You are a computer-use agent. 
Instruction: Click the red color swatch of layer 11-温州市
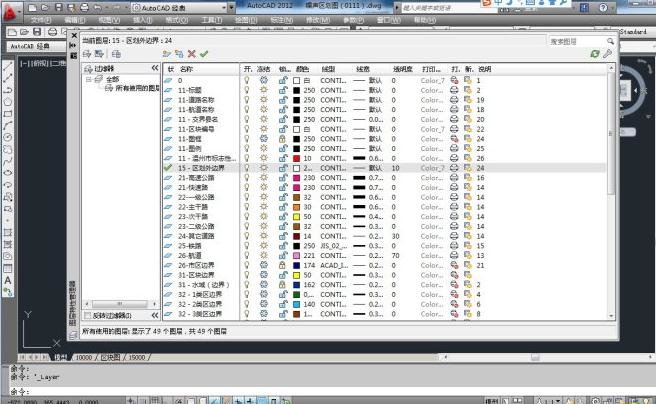(297, 158)
